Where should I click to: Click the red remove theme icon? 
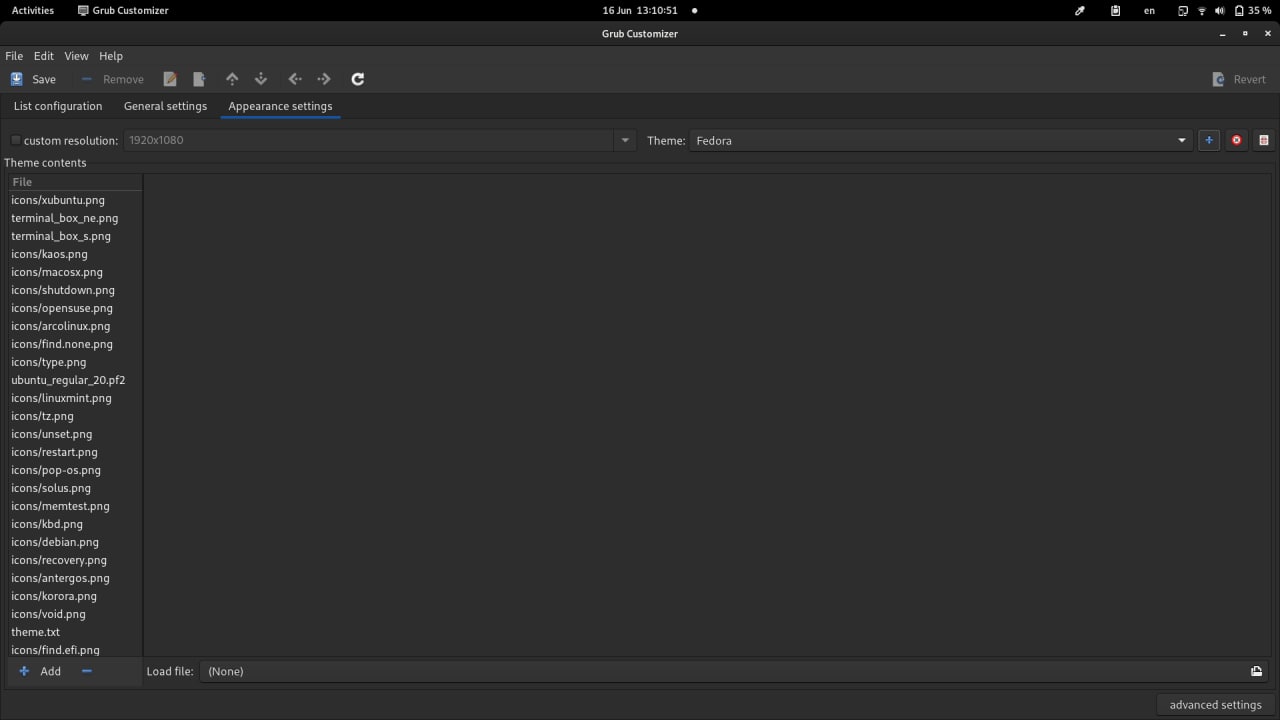coord(1236,140)
